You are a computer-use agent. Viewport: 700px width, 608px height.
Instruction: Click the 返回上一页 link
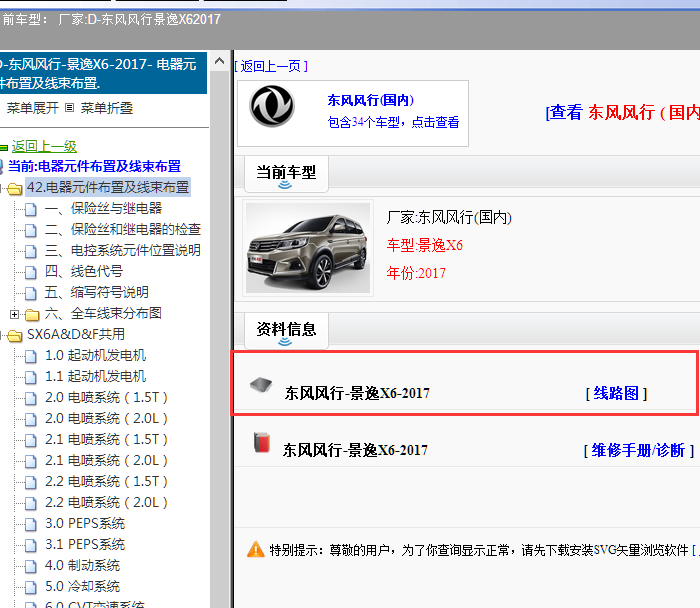271,67
